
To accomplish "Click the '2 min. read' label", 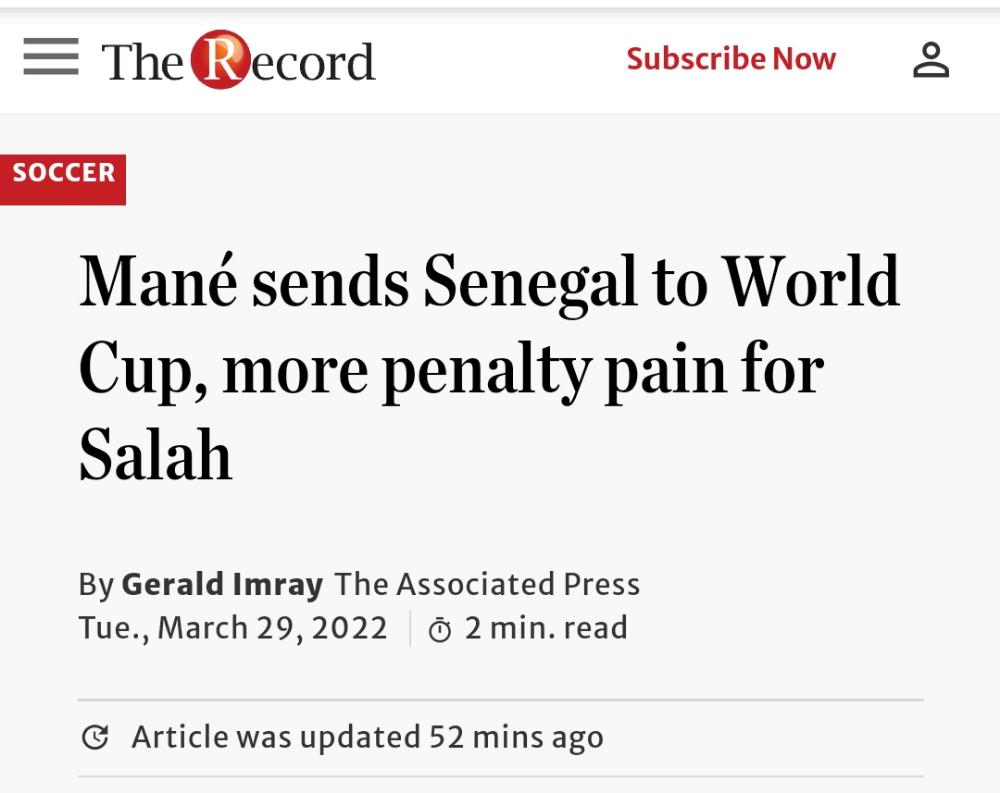I will (x=546, y=628).
